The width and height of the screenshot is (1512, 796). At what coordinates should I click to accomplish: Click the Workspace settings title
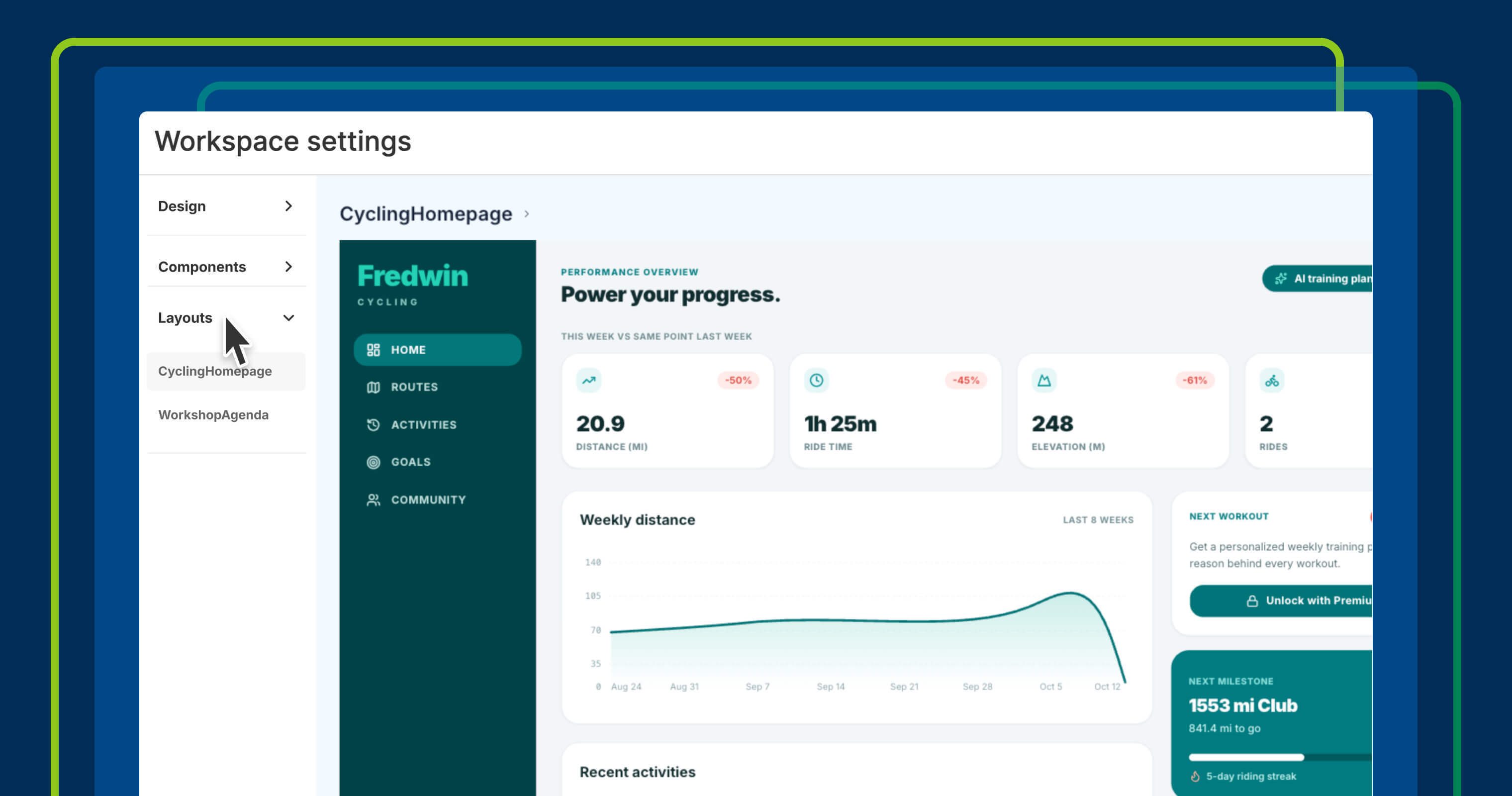pyautogui.click(x=283, y=141)
